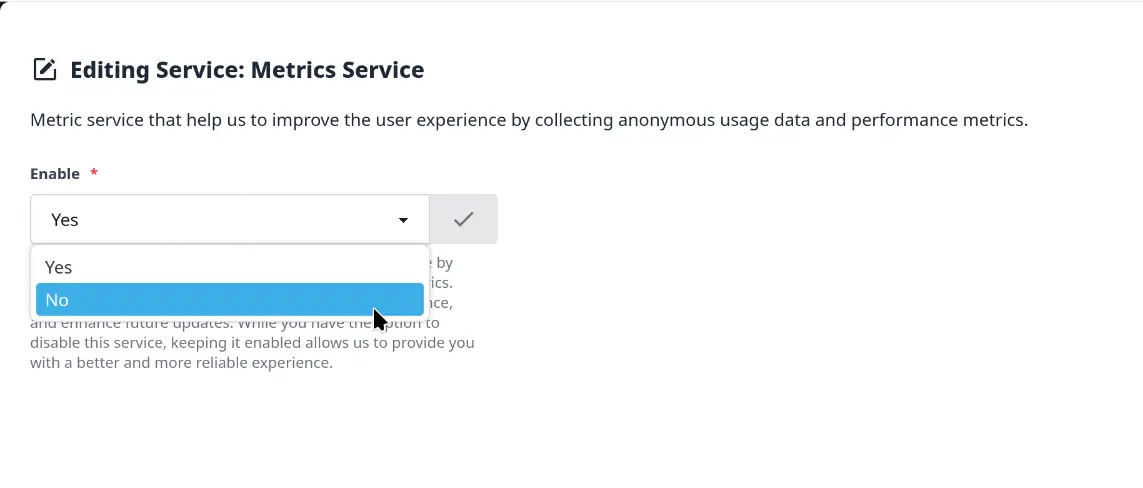Screen dimensions: 1143x488
Task: Click the words Metrics Service in the title
Action: (338, 70)
